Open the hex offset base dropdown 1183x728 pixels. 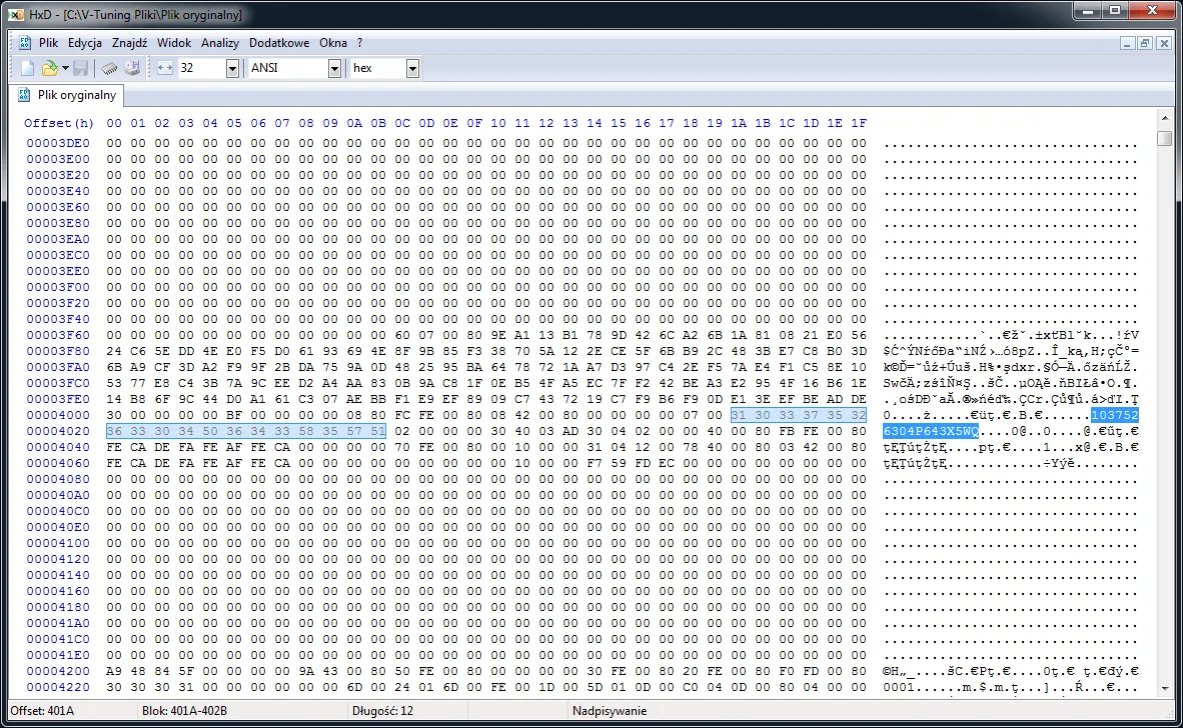412,68
